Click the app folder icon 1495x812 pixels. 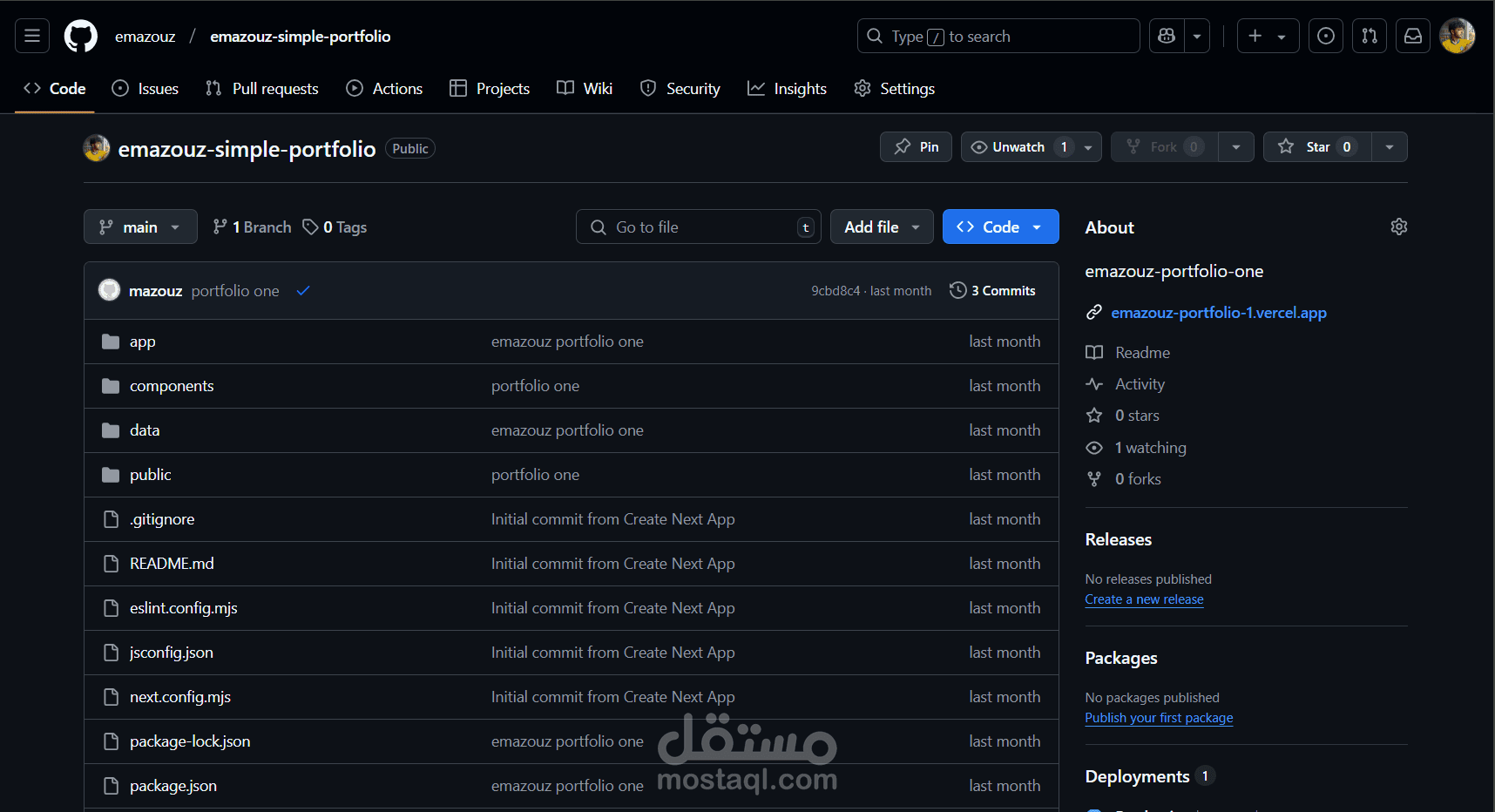(x=111, y=342)
